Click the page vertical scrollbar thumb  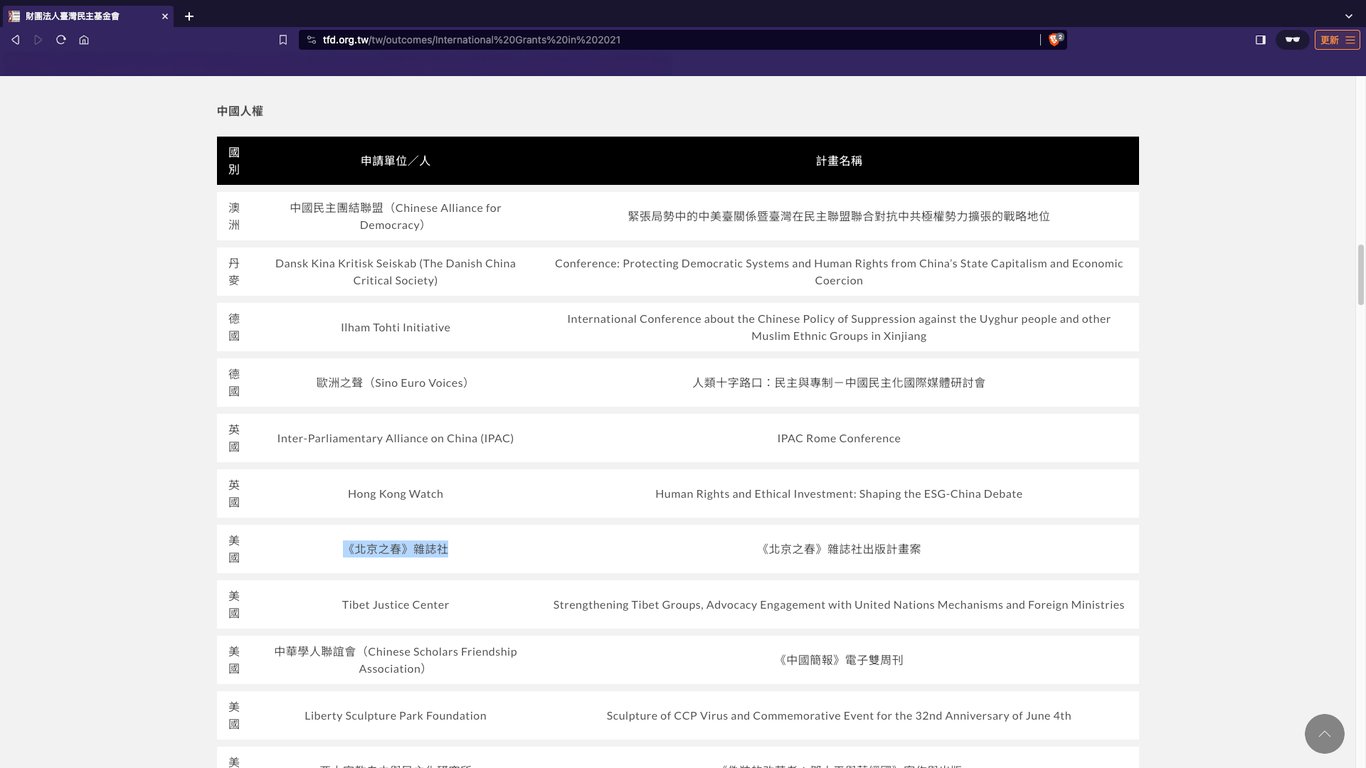(1360, 274)
